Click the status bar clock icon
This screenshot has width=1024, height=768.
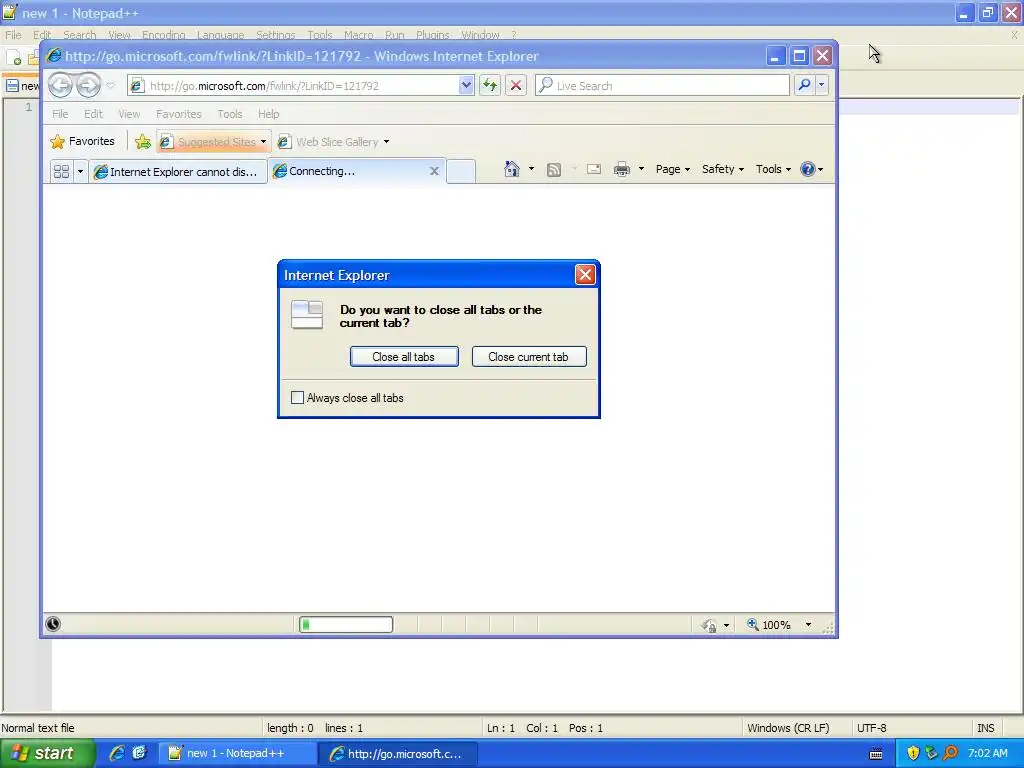(54, 624)
